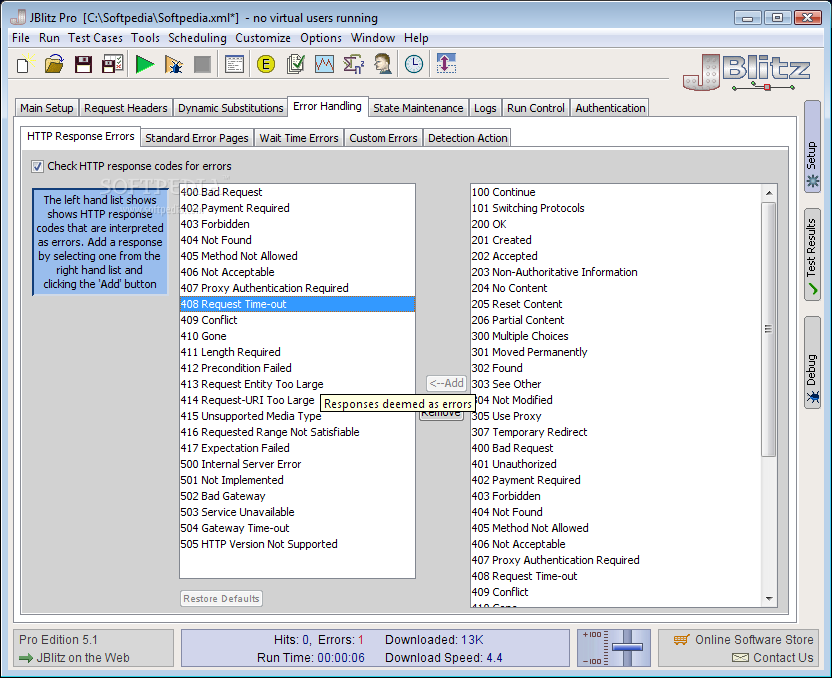Toggle Check HTTP response codes for errors
Viewport: 832px width, 678px height.
click(x=37, y=167)
